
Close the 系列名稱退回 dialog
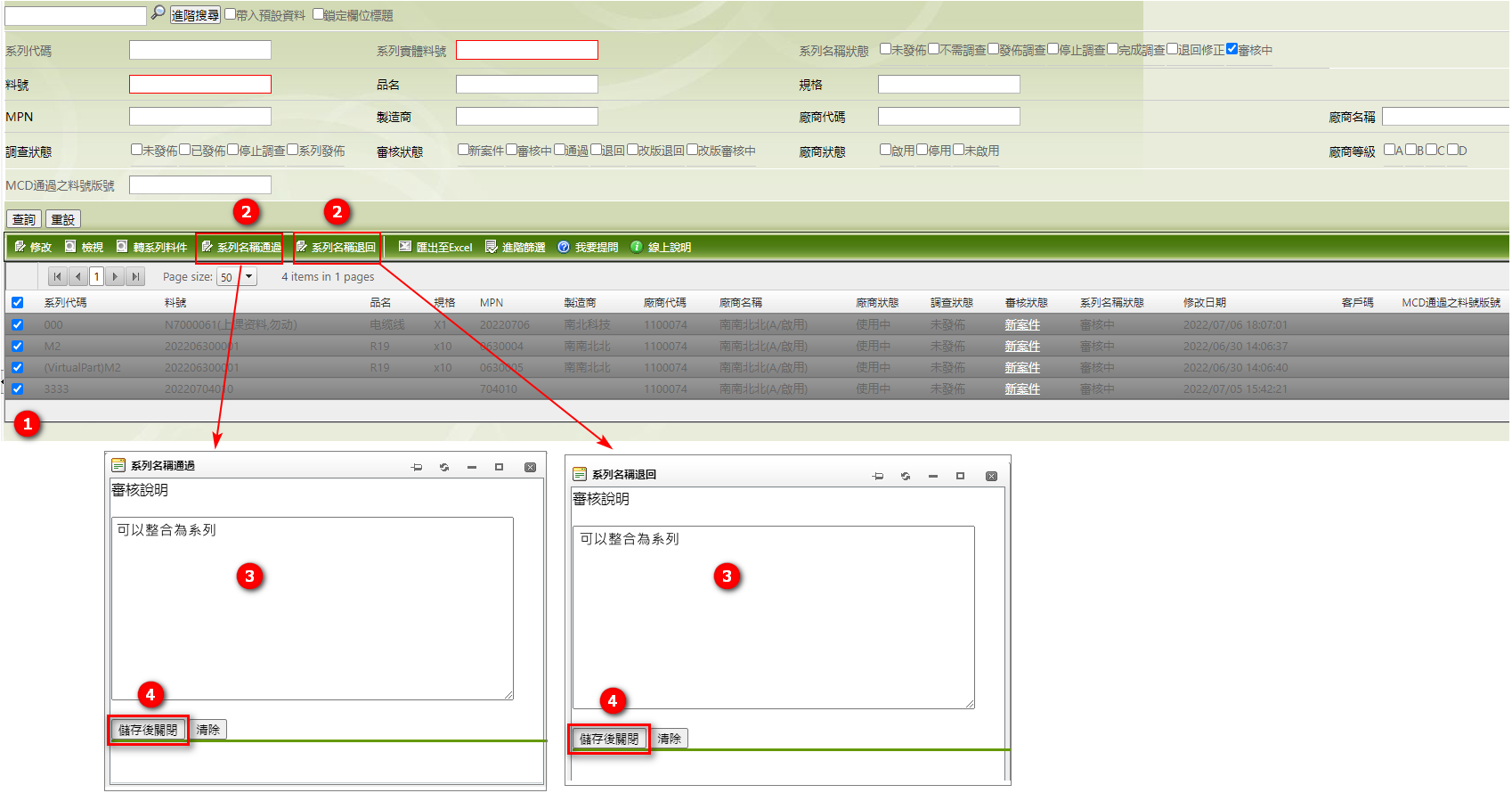point(991,476)
